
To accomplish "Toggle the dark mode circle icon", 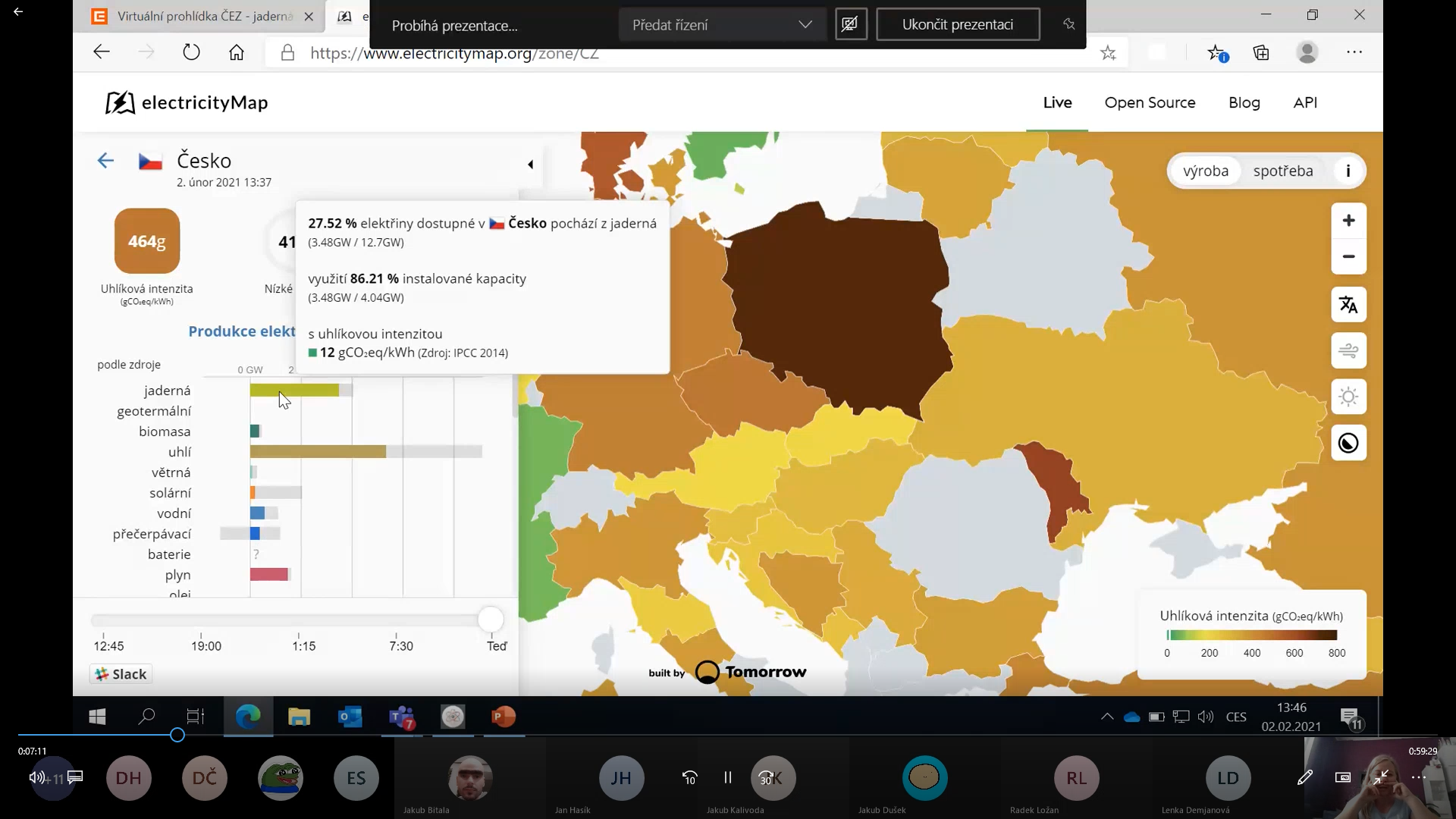I will coord(1348,443).
